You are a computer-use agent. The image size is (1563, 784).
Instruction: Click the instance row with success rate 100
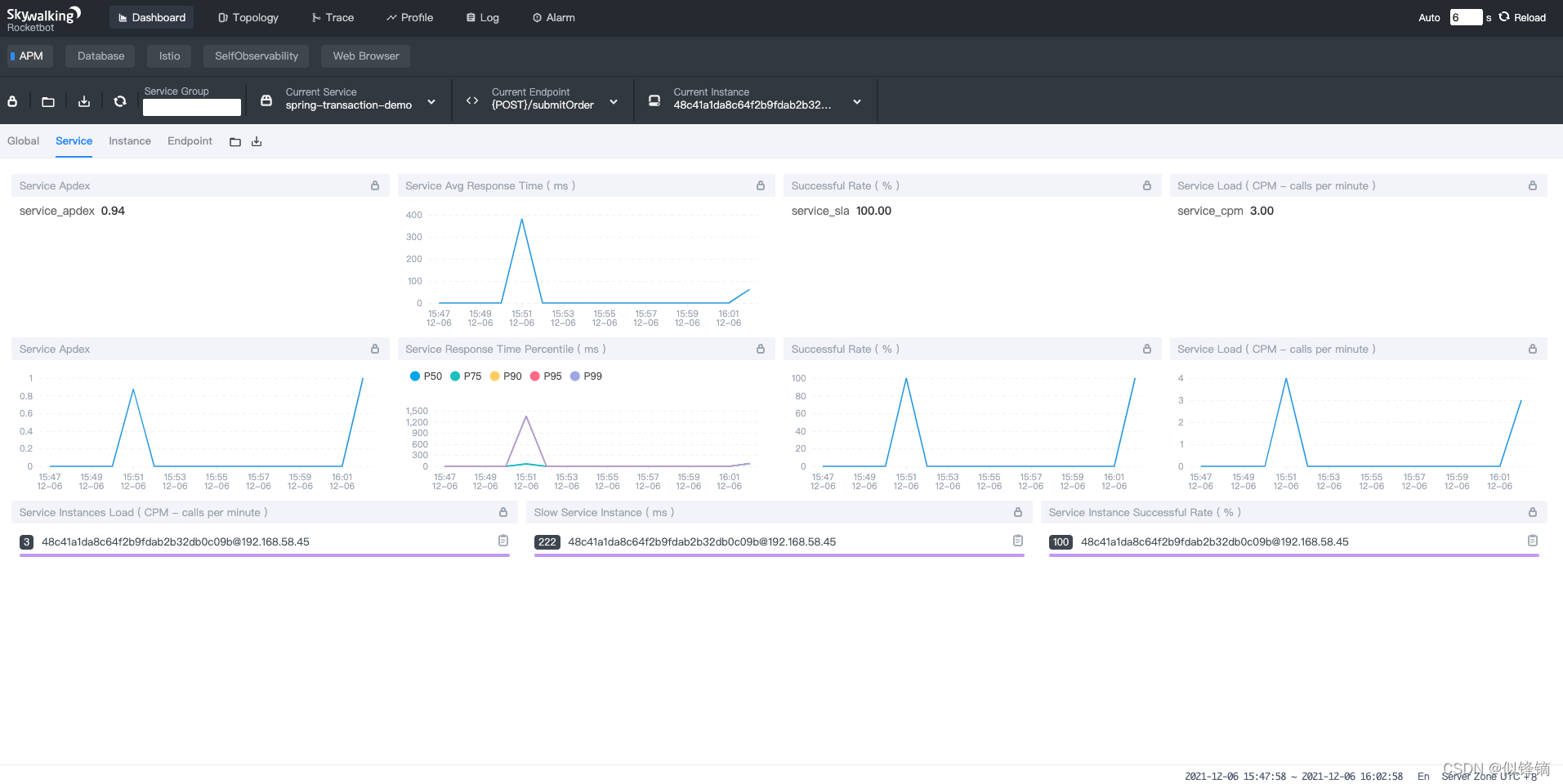(1294, 544)
